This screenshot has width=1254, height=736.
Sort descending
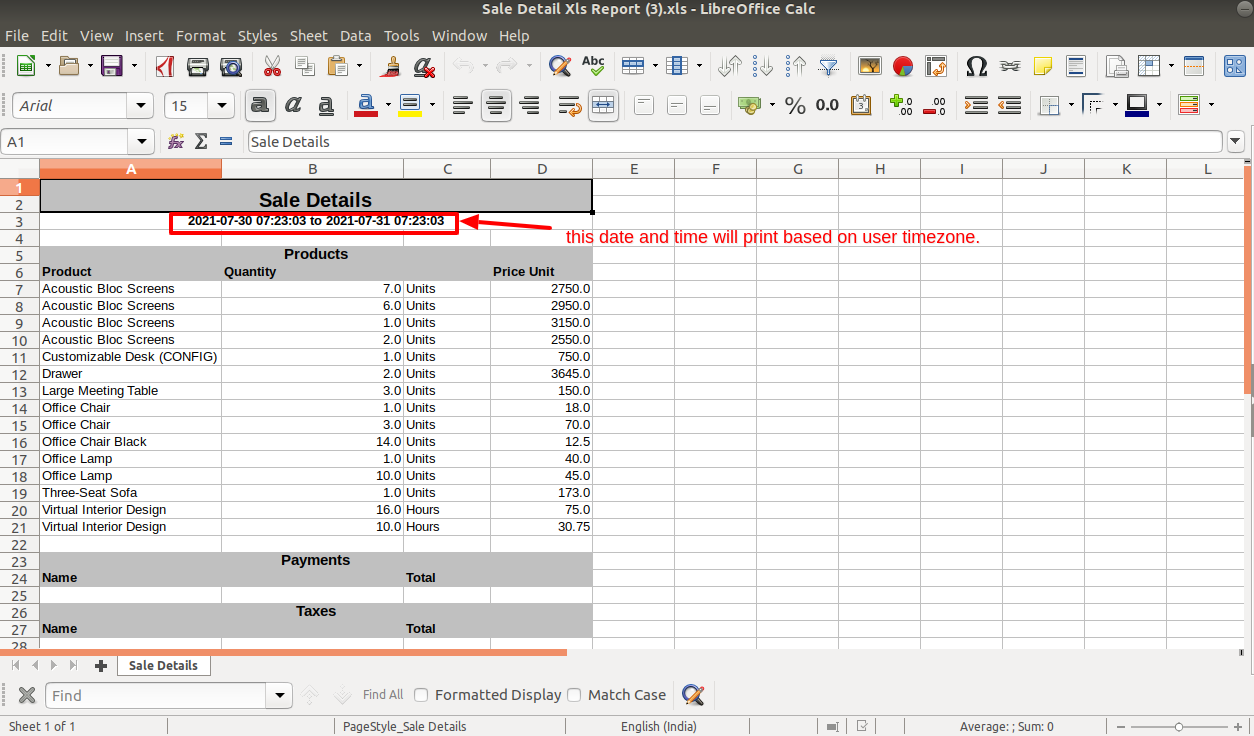pos(796,67)
